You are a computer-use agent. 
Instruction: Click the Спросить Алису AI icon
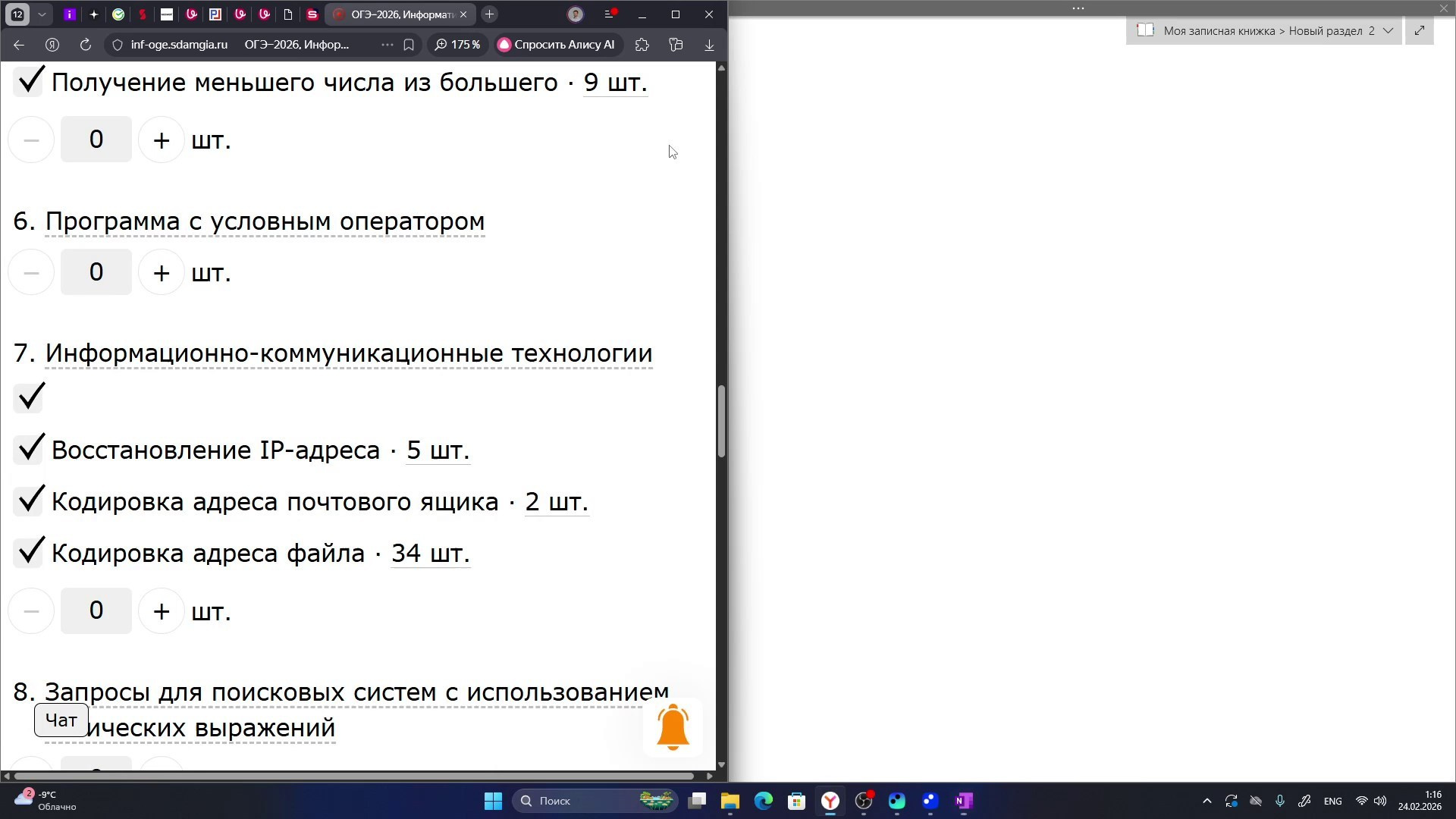(504, 45)
